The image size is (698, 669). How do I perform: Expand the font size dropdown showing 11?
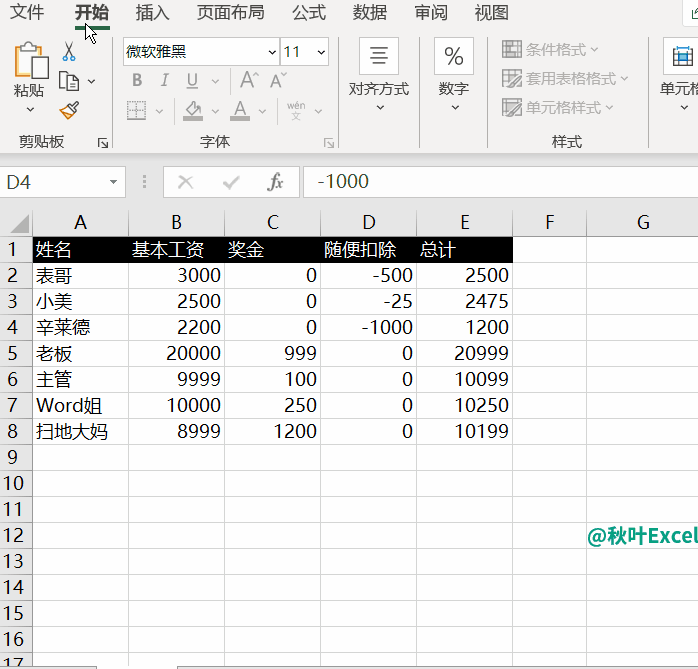tap(321, 52)
